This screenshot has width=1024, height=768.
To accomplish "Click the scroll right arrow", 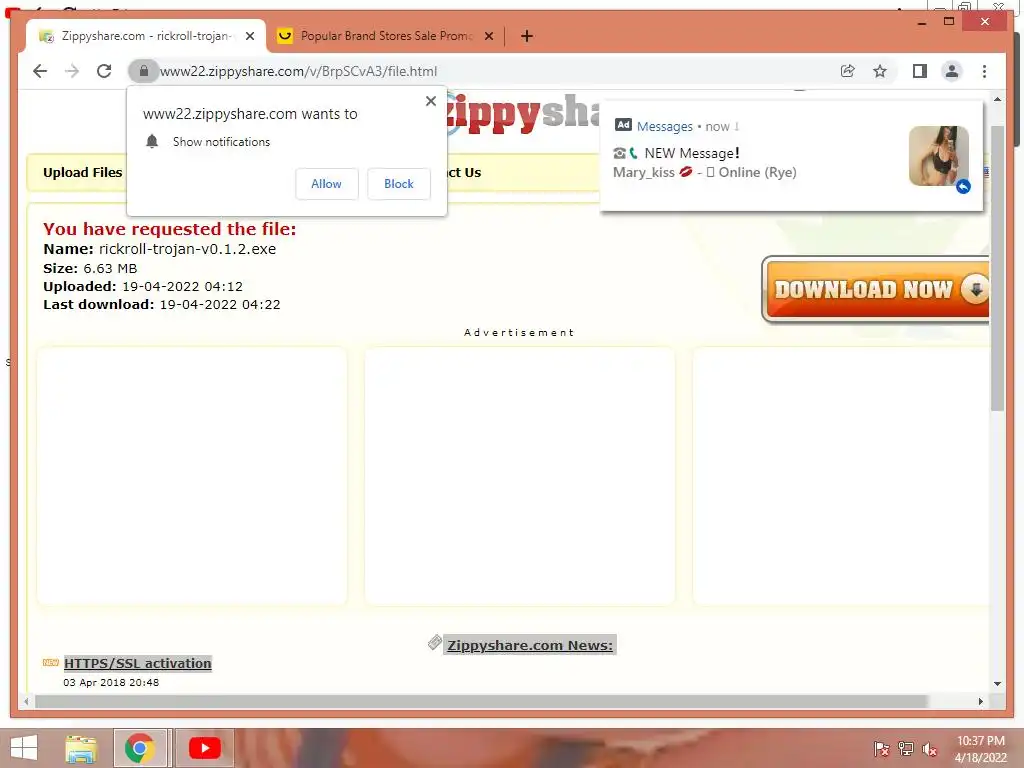I will pos(980,701).
